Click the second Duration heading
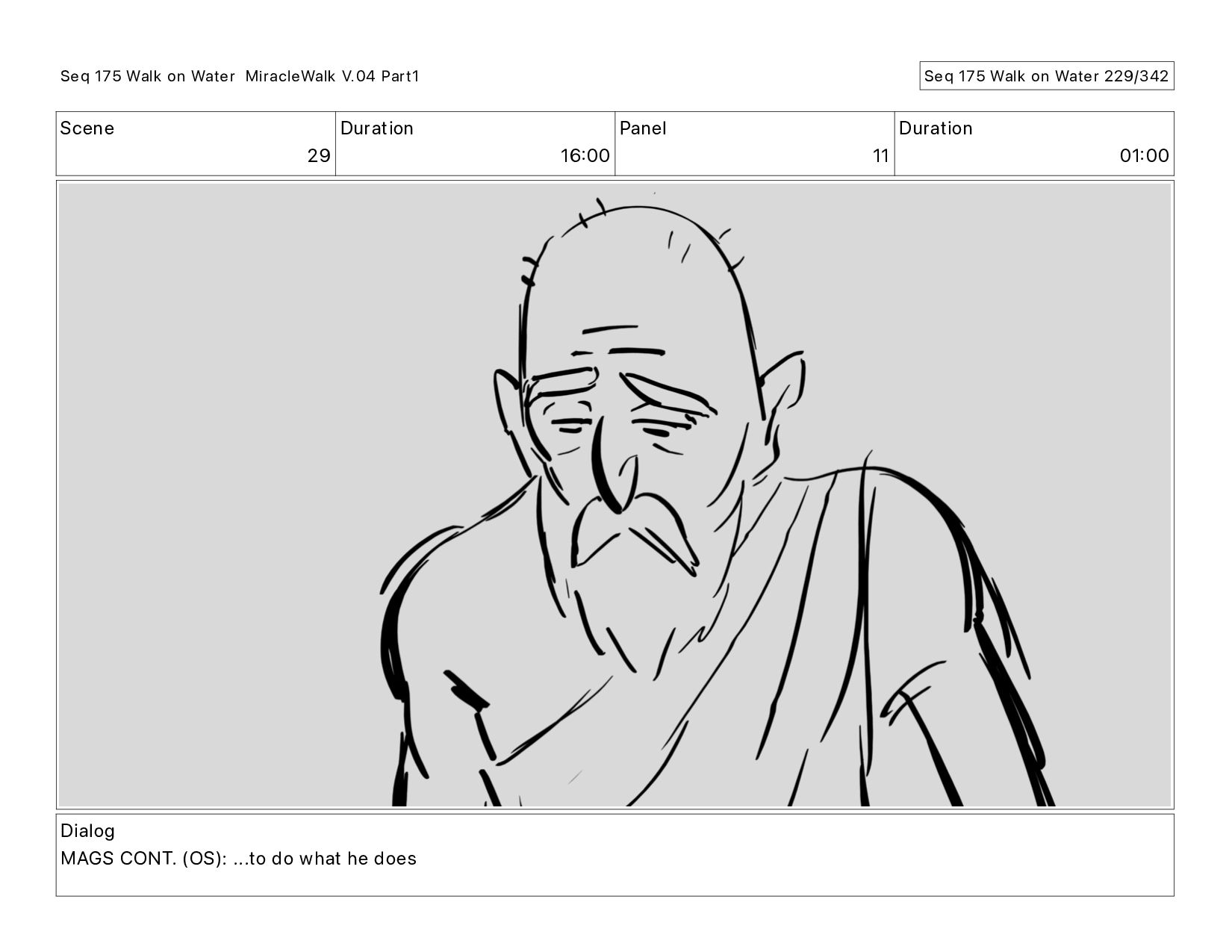1232x952 pixels. (936, 128)
